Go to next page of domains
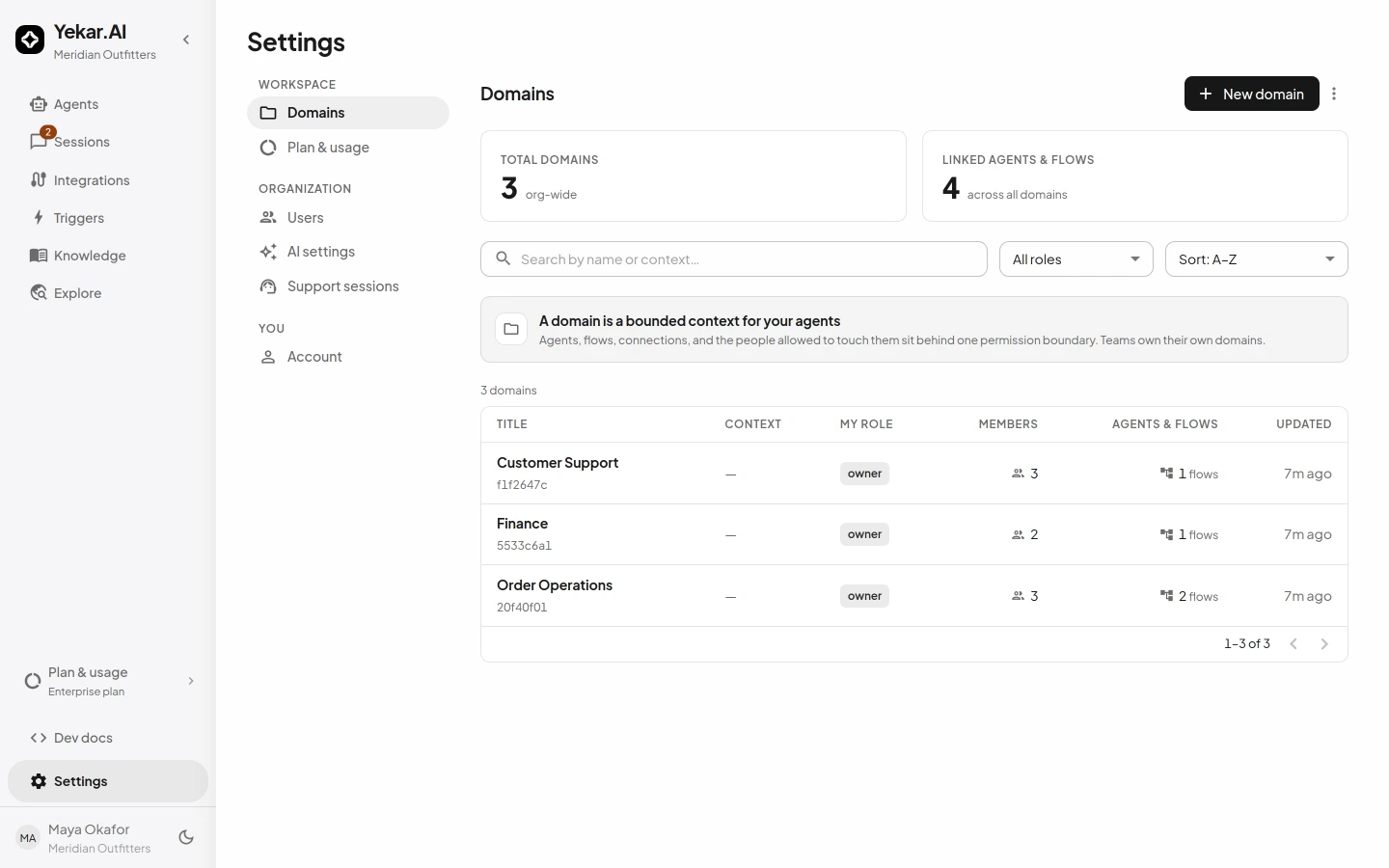 point(1324,644)
